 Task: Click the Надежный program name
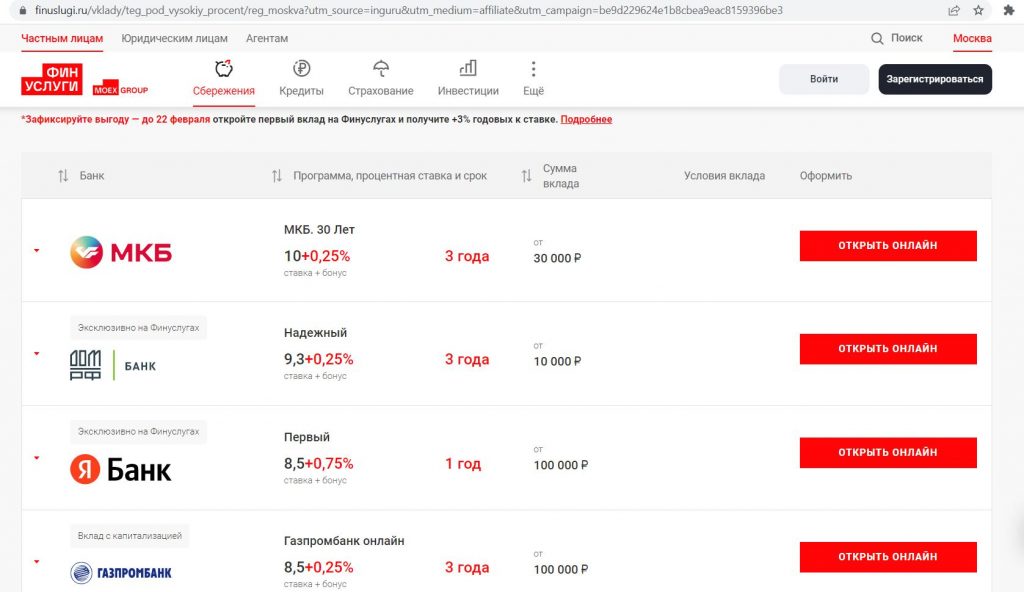pyautogui.click(x=315, y=333)
